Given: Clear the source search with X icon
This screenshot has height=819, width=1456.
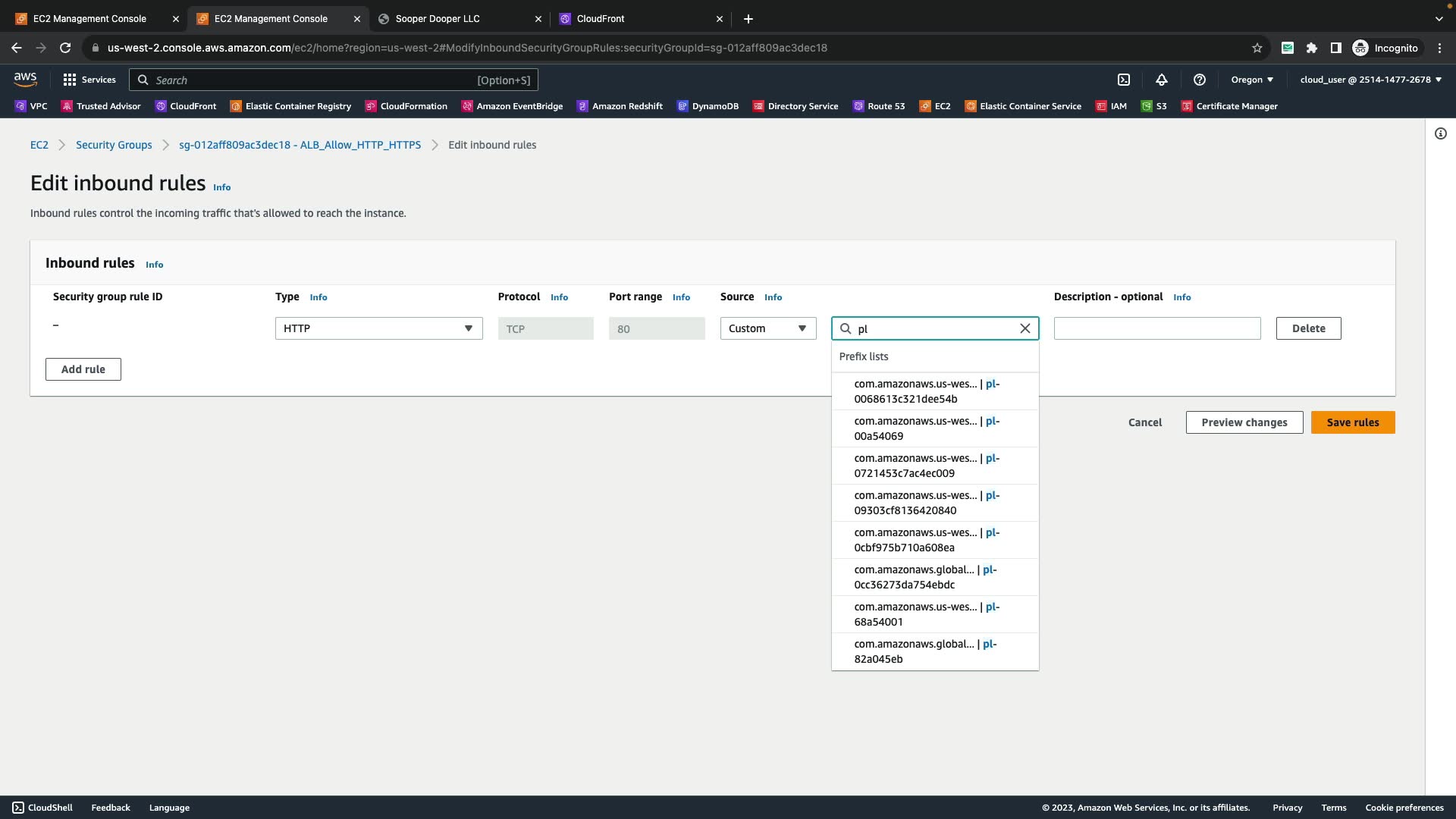Looking at the screenshot, I should click(1025, 328).
